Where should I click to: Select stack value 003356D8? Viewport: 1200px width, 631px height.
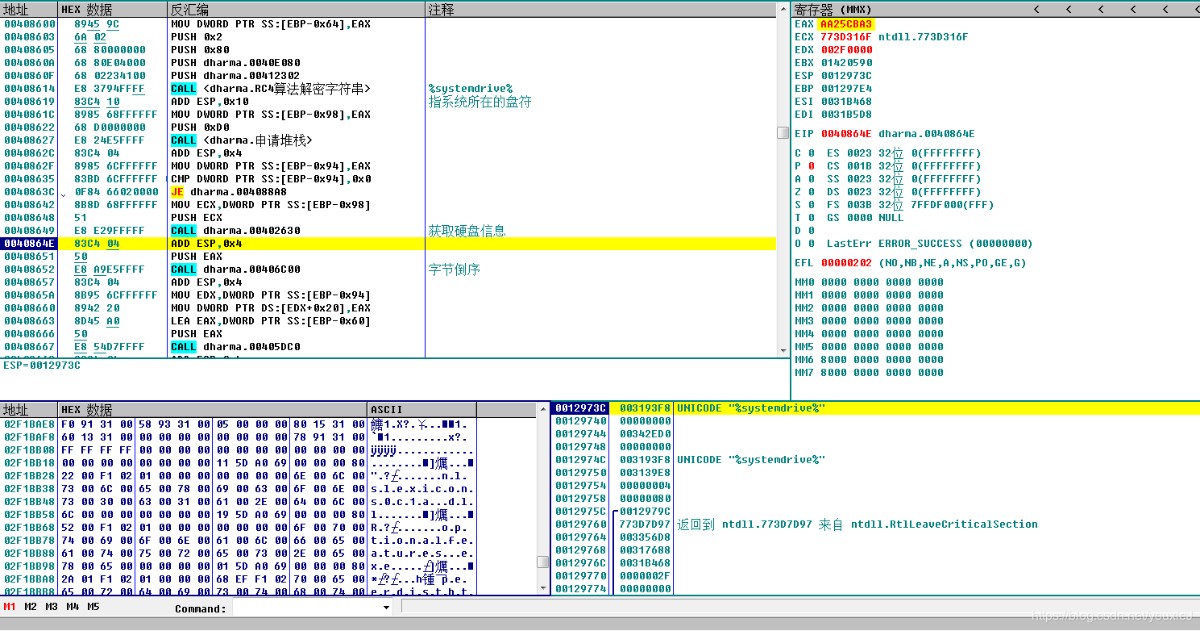coord(645,538)
